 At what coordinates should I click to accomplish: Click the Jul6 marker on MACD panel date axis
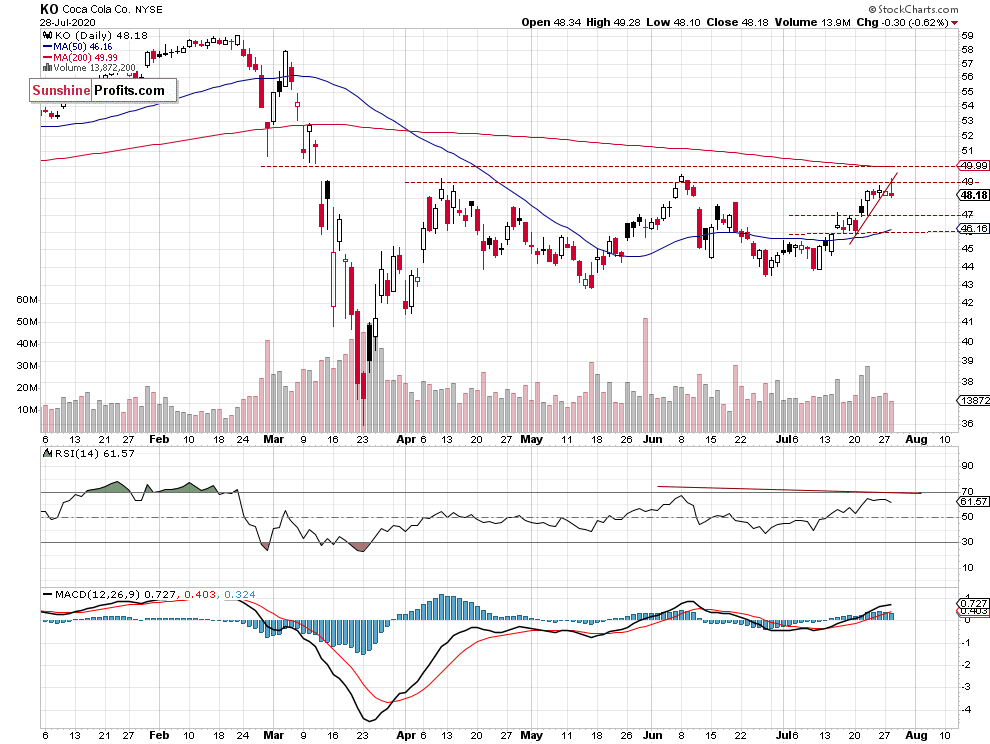[x=787, y=735]
